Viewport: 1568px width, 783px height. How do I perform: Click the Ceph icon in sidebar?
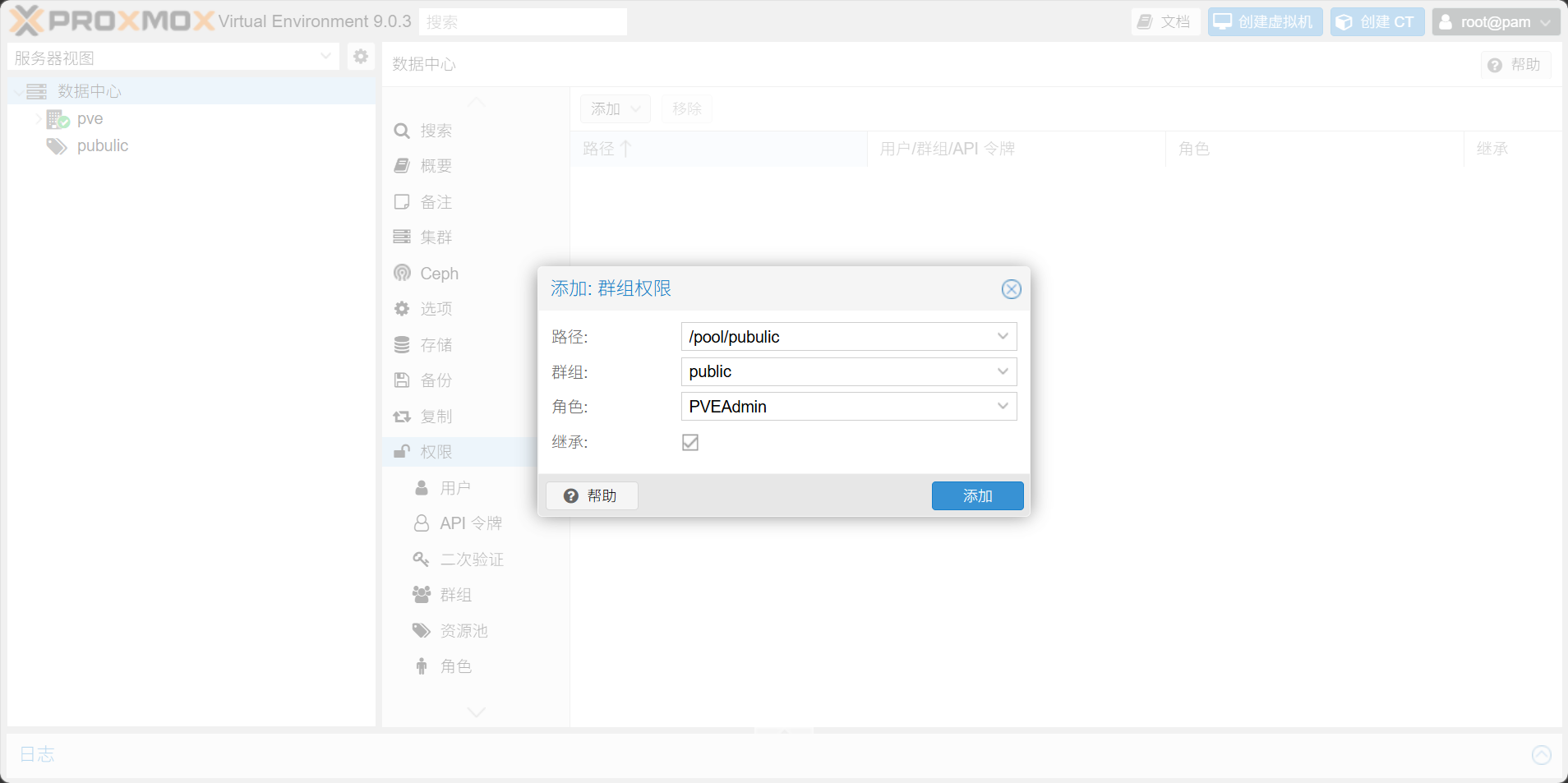pos(402,273)
